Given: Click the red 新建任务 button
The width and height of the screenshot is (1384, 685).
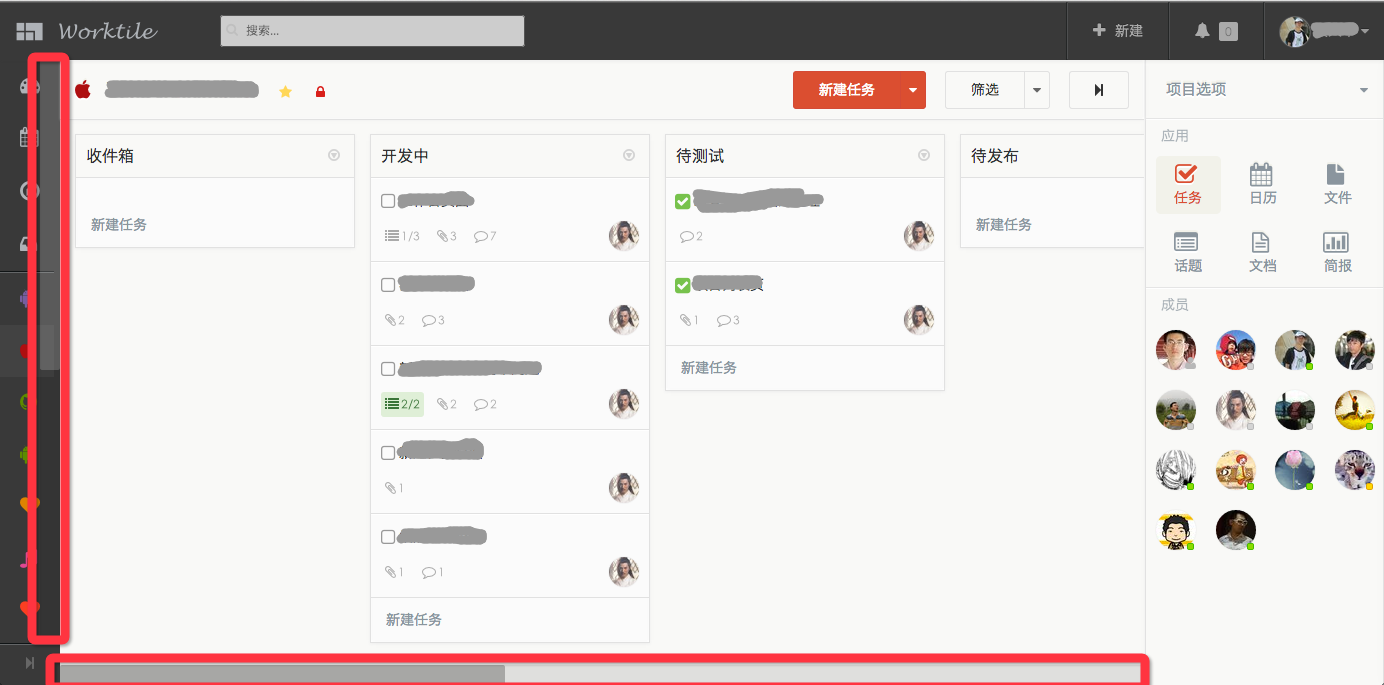Looking at the screenshot, I should pos(846,90).
